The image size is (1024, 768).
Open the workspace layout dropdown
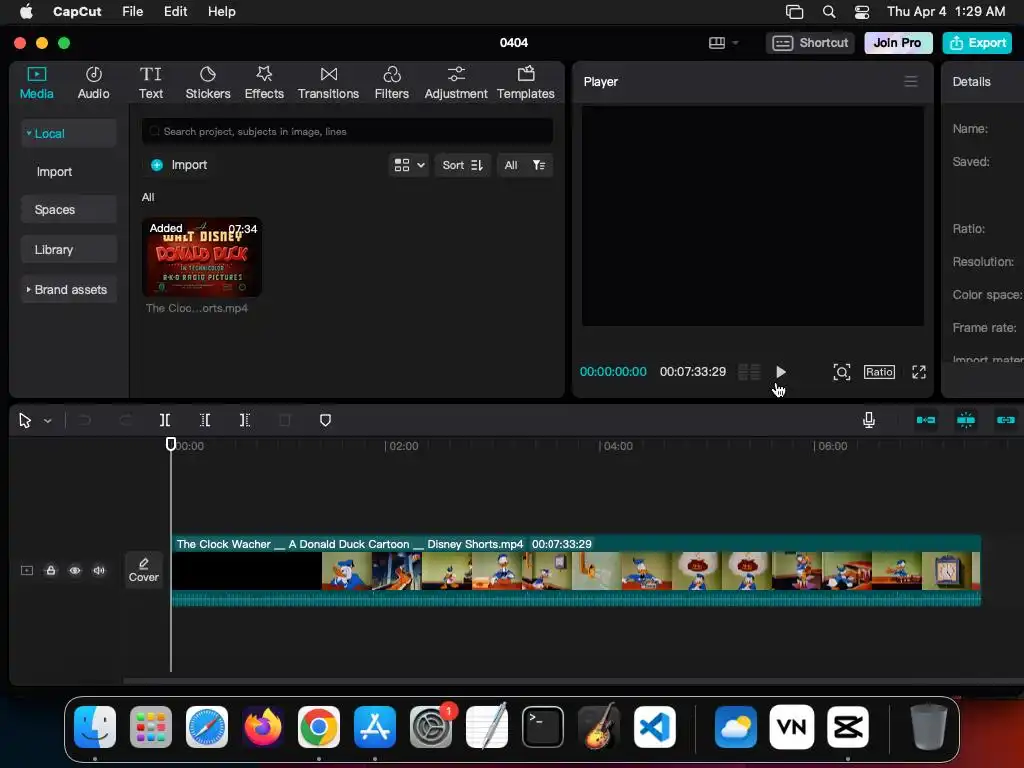coord(723,42)
